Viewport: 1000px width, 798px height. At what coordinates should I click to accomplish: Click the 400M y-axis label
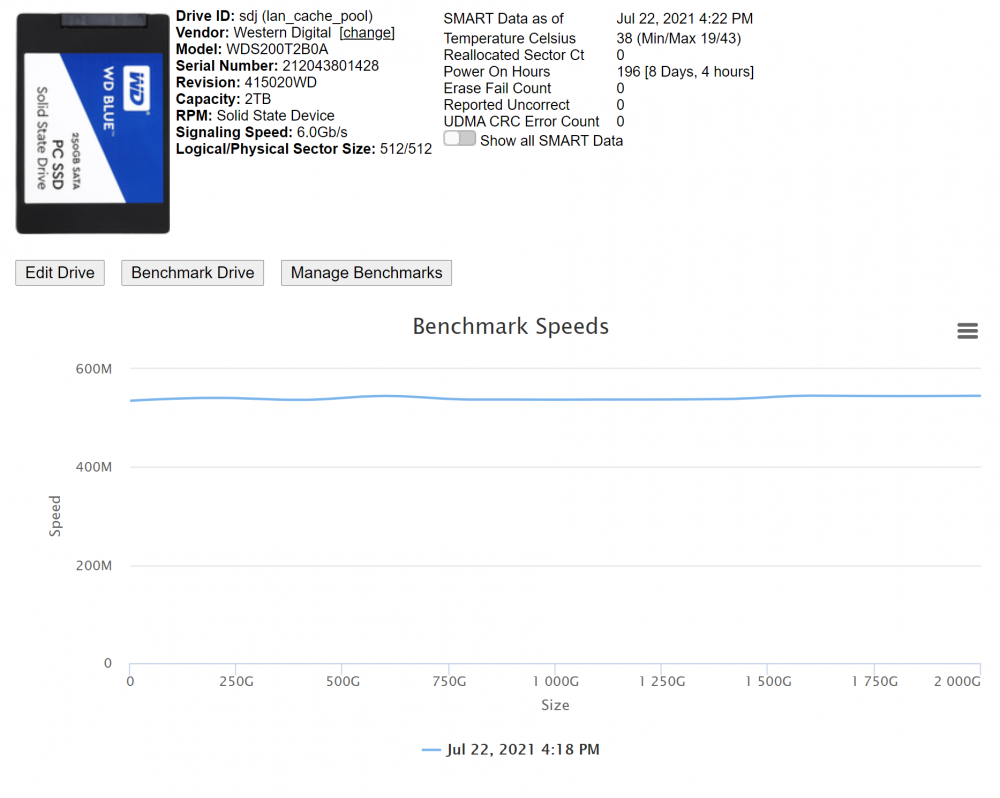point(94,467)
